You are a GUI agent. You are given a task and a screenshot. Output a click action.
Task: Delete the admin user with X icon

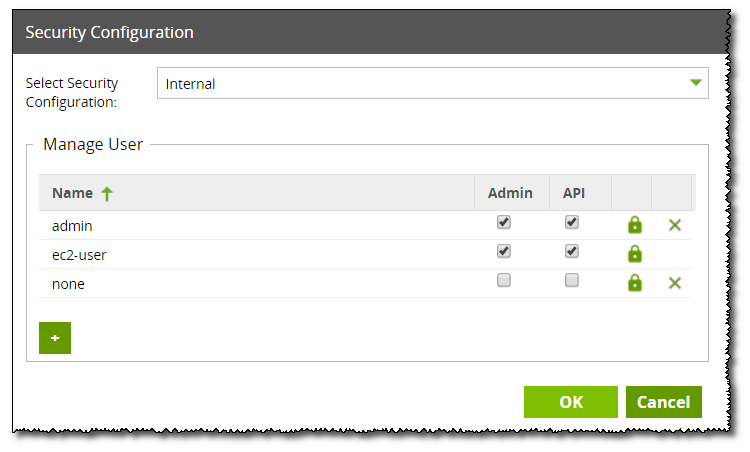(x=675, y=225)
